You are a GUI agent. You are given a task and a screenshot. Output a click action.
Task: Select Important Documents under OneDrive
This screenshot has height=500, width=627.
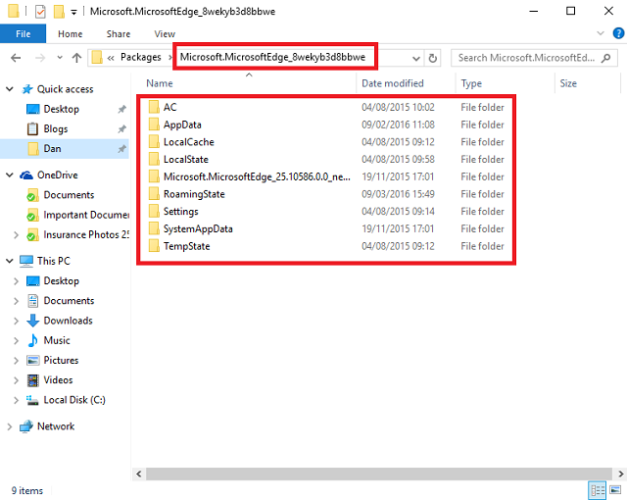[x=86, y=215]
